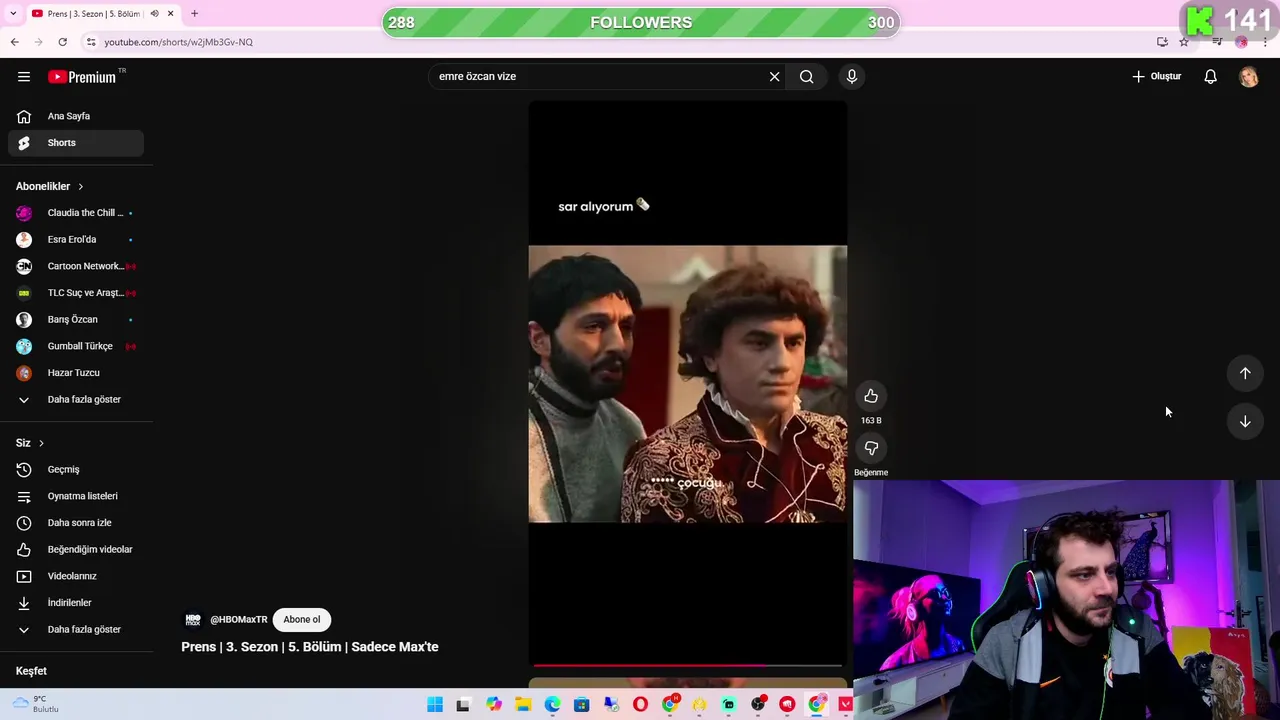Click the YouTube Premium logo
This screenshot has width=1280, height=720.
pos(84,77)
